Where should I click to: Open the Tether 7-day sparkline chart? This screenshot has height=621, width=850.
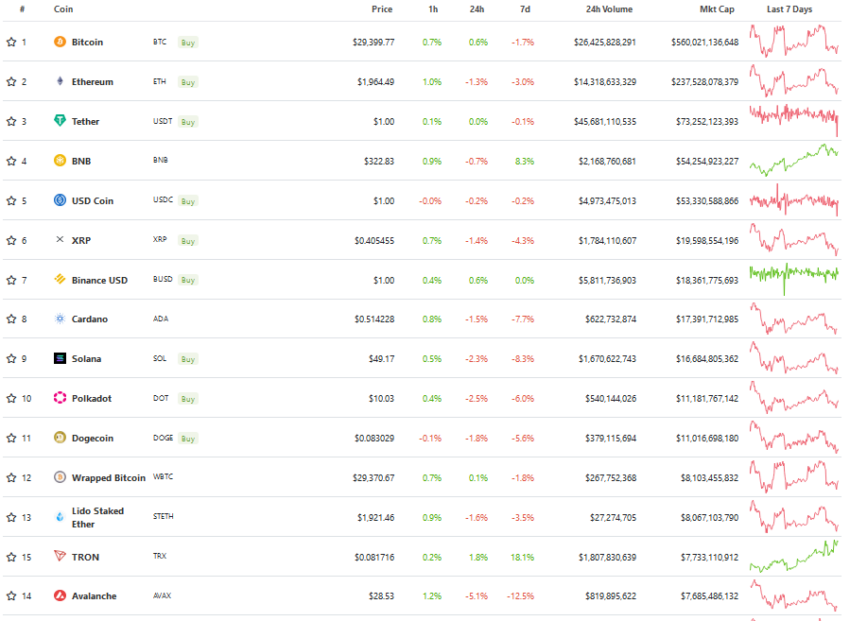click(794, 120)
